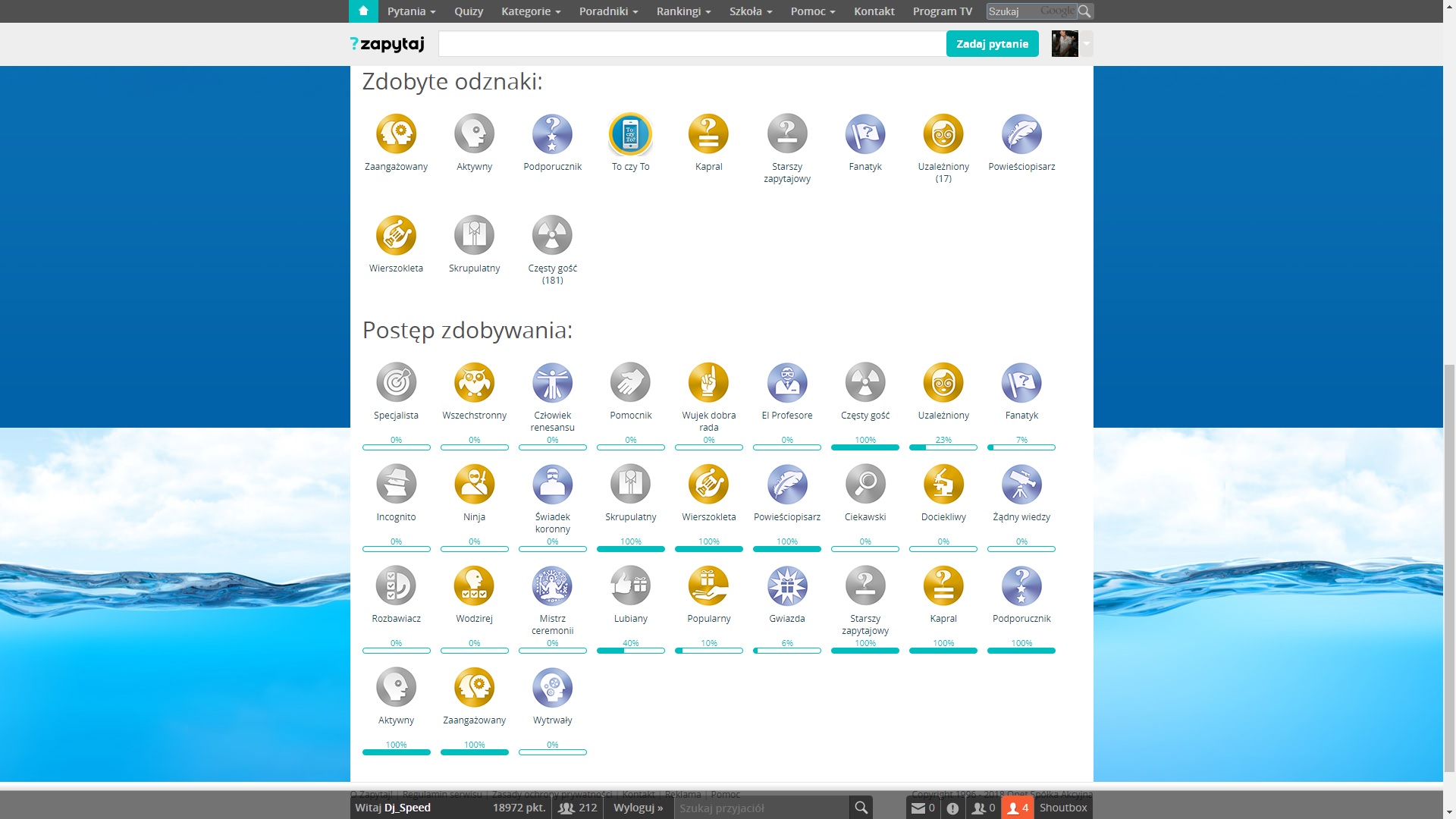This screenshot has height=819, width=1456.
Task: Select the To czy To badge
Action: 630,134
